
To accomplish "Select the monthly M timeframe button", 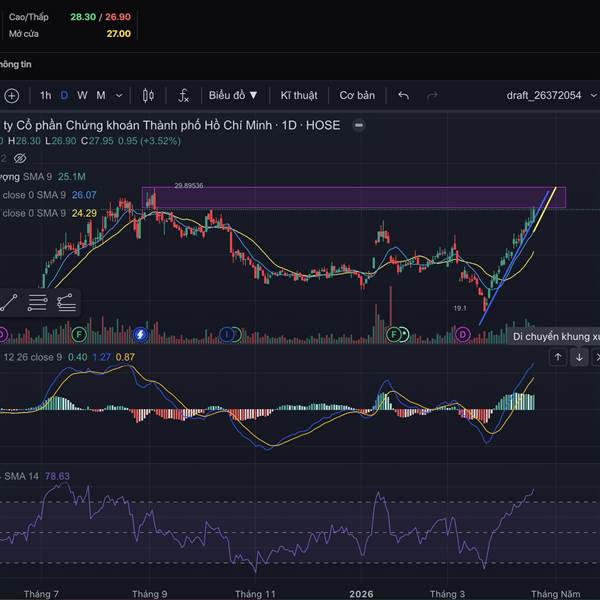I will click(100, 96).
